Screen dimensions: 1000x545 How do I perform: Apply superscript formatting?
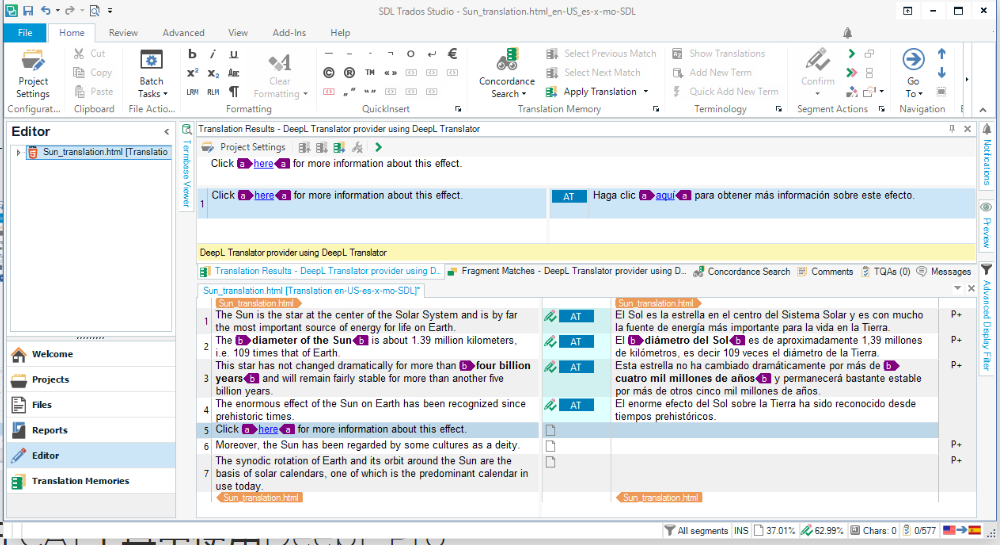point(192,73)
